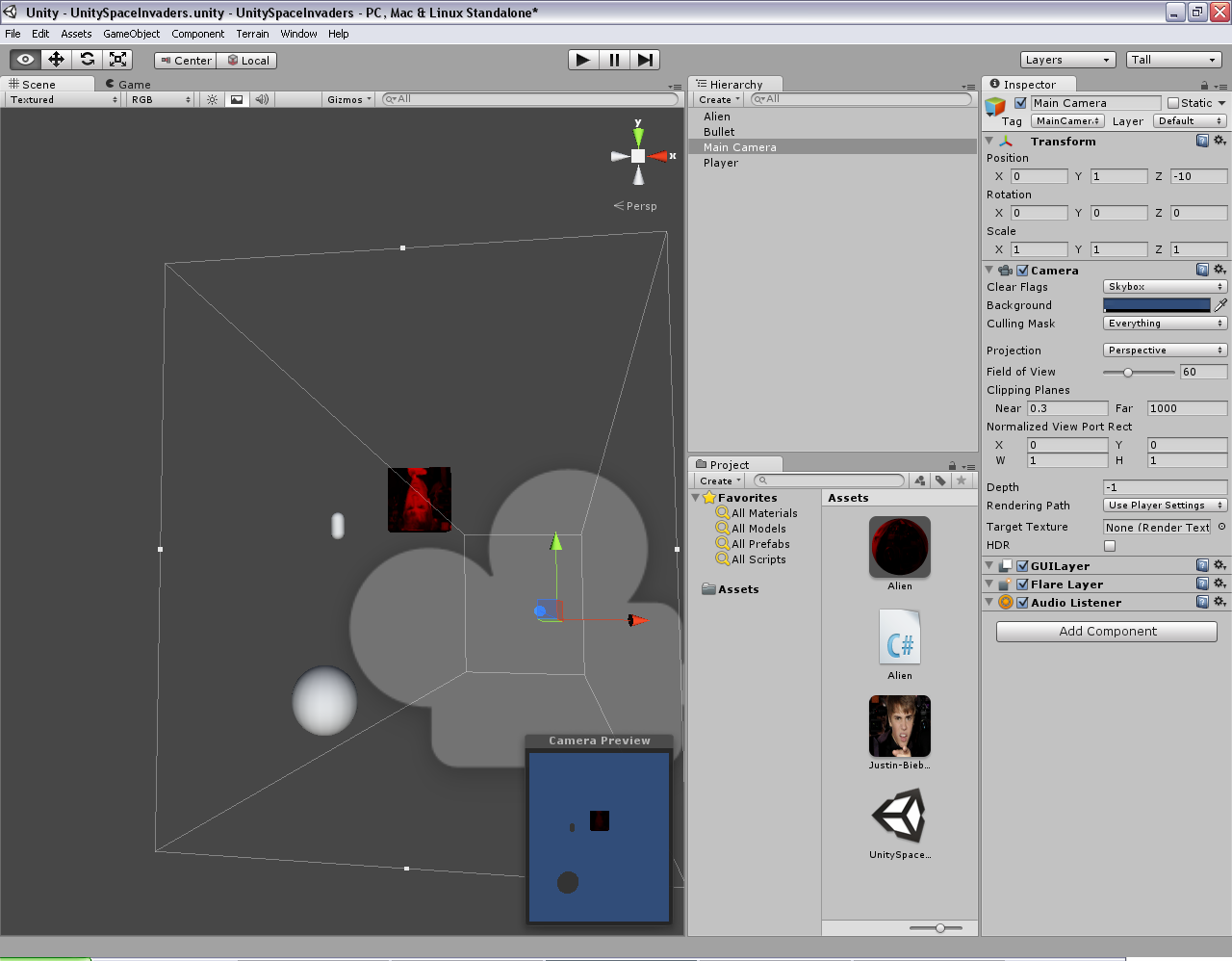Image resolution: width=1232 pixels, height=961 pixels.
Task: Toggle scene lighting sun icon
Action: pyautogui.click(x=213, y=99)
